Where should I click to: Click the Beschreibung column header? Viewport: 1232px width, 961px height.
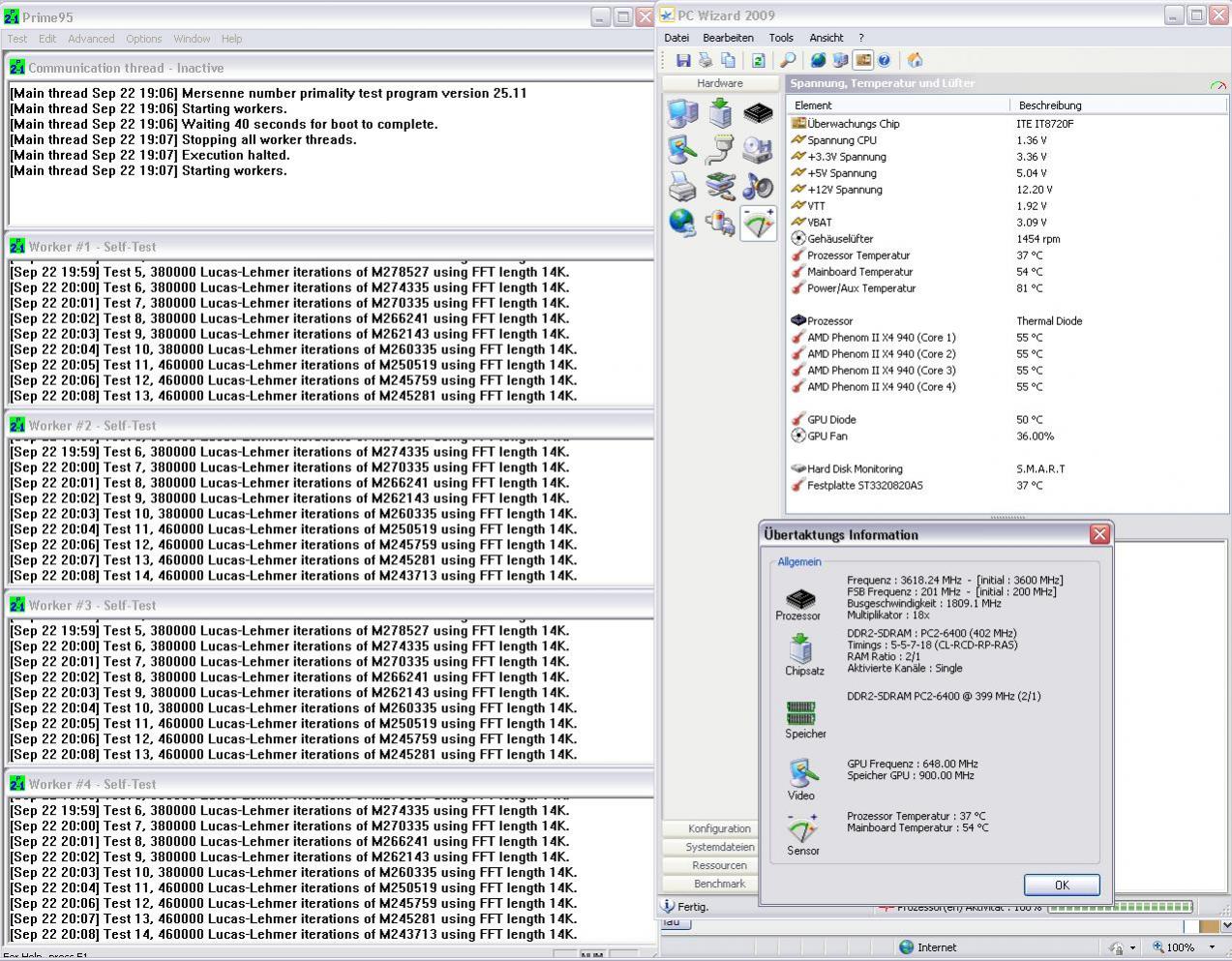coord(1119,105)
